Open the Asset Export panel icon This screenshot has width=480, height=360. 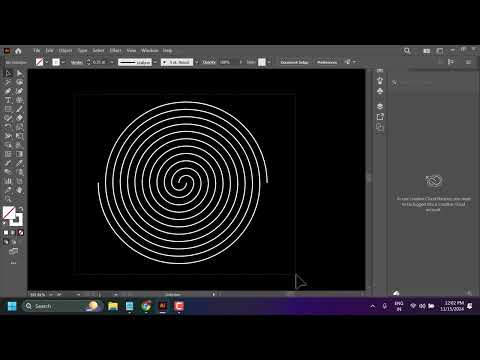pos(380,117)
